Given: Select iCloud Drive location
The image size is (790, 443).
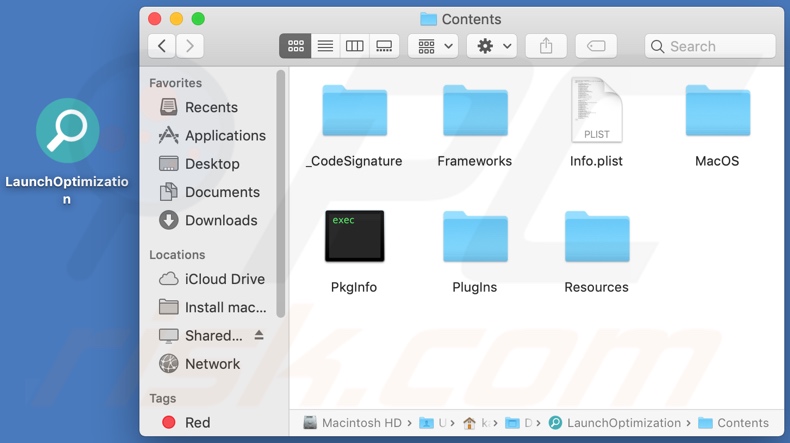Looking at the screenshot, I should [212, 279].
